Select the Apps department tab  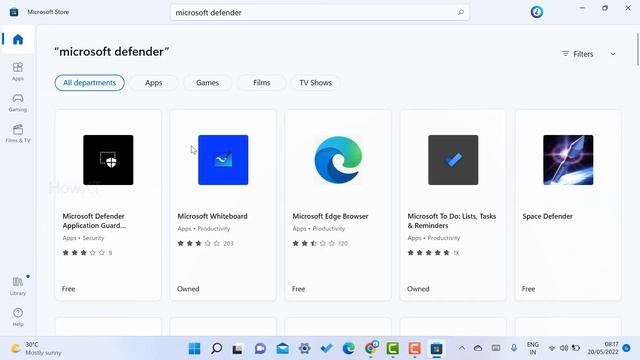point(153,83)
